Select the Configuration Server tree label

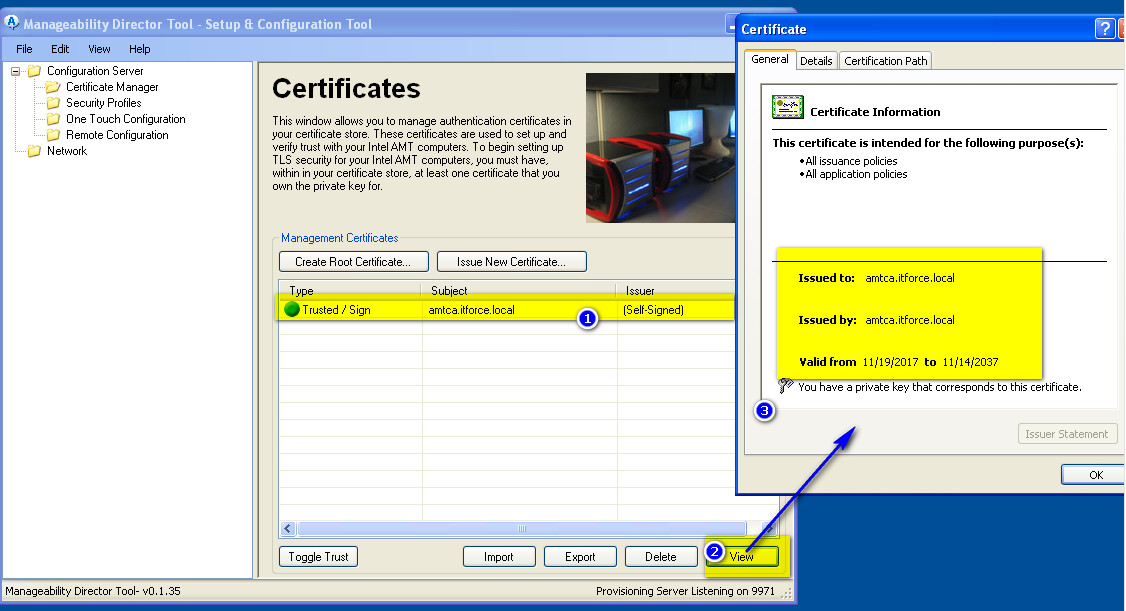coord(95,70)
